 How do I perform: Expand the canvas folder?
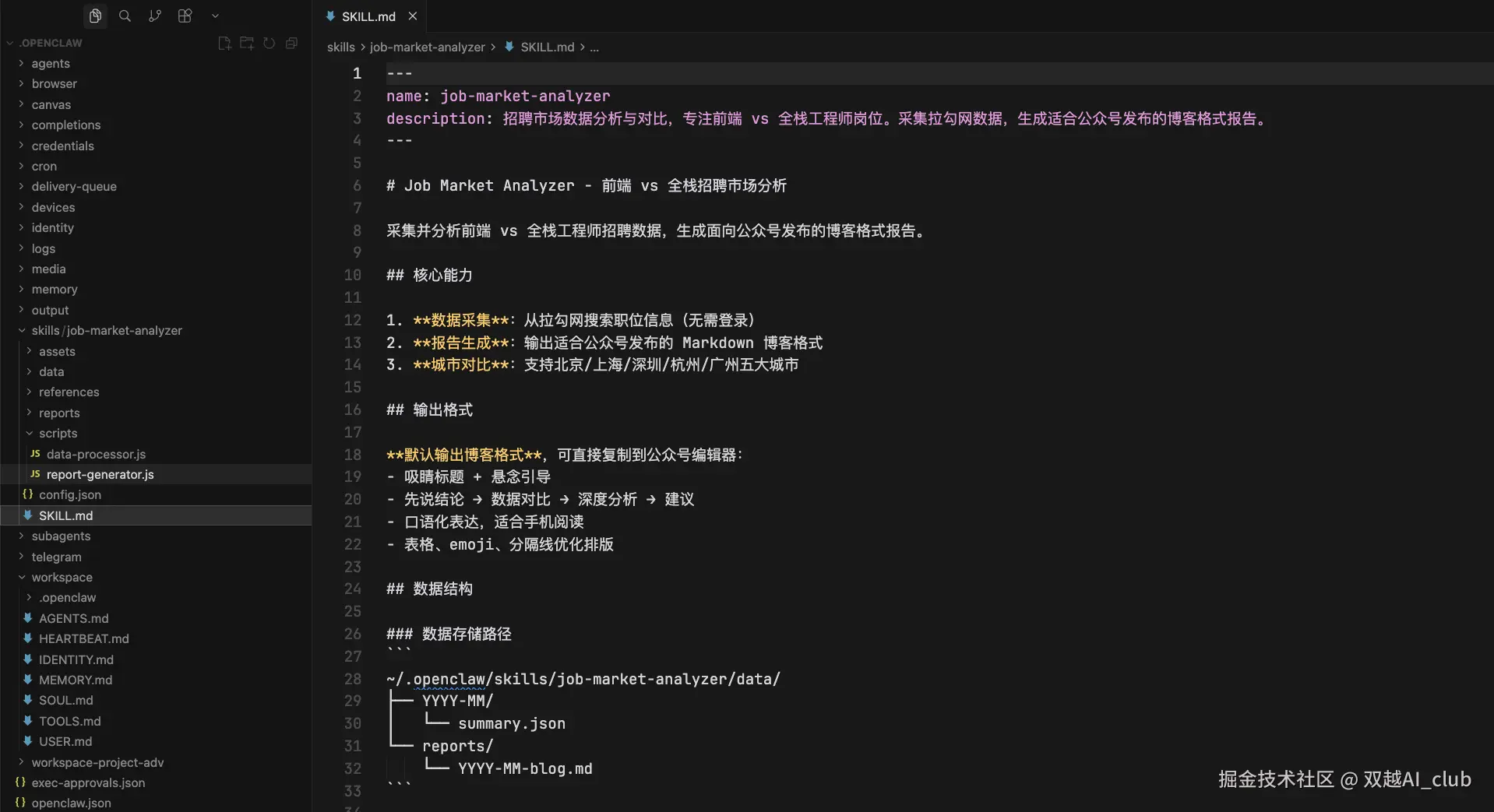click(x=51, y=105)
